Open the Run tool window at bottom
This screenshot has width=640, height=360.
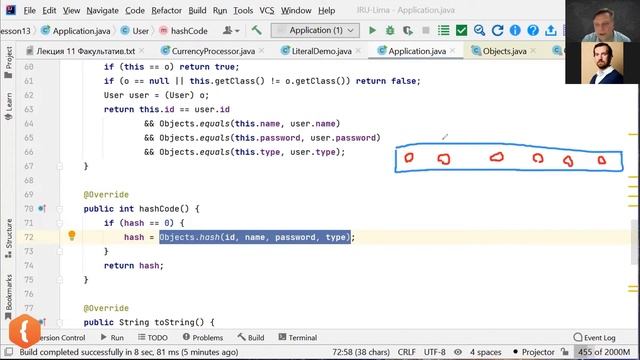112,338
